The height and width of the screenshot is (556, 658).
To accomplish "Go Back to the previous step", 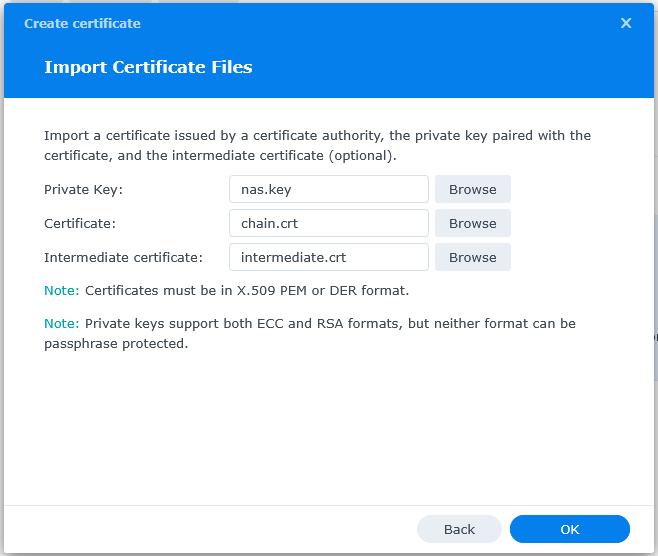I will coord(459,529).
